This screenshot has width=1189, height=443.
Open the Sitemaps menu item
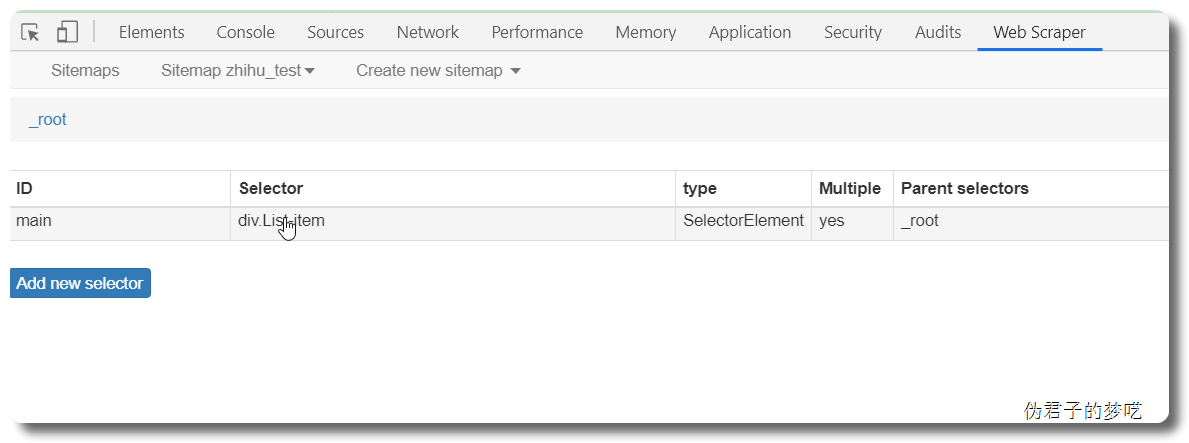[85, 71]
